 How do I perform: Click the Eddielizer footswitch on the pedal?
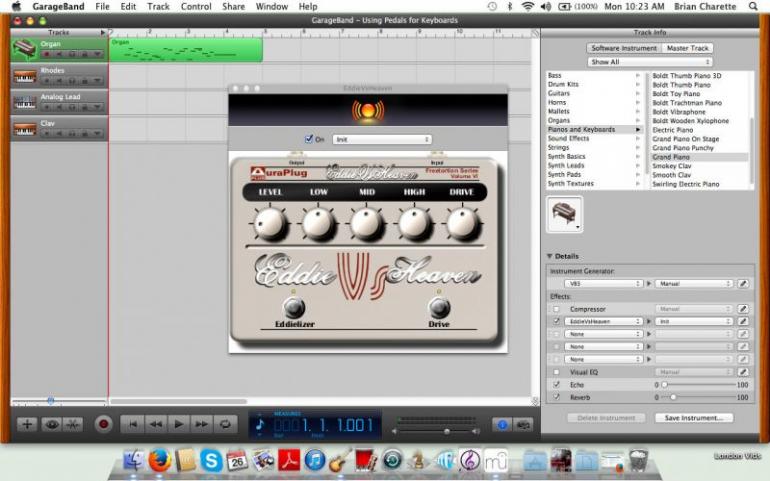tap(294, 308)
